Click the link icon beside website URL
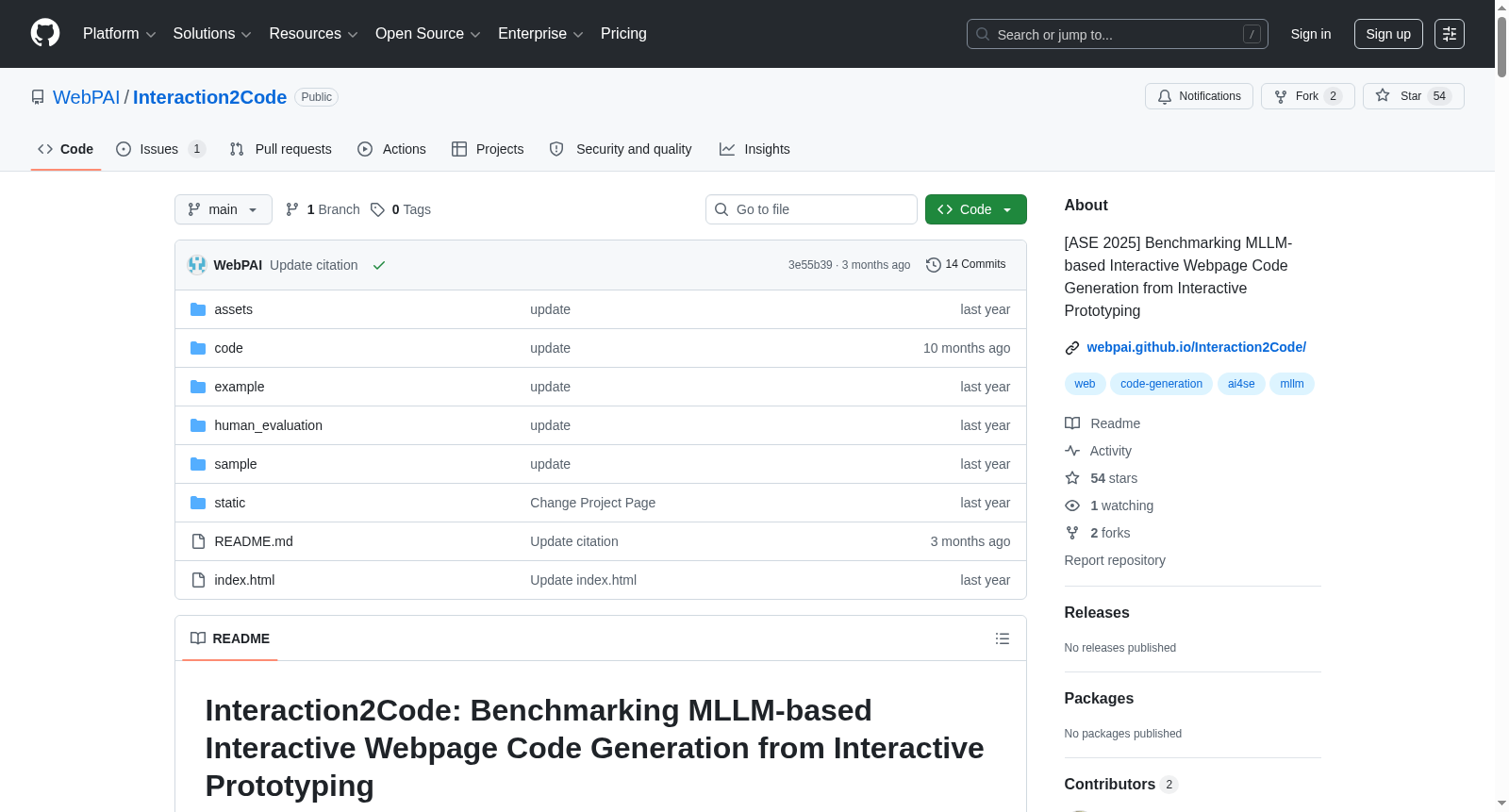The height and width of the screenshot is (812, 1509). pos(1072,348)
